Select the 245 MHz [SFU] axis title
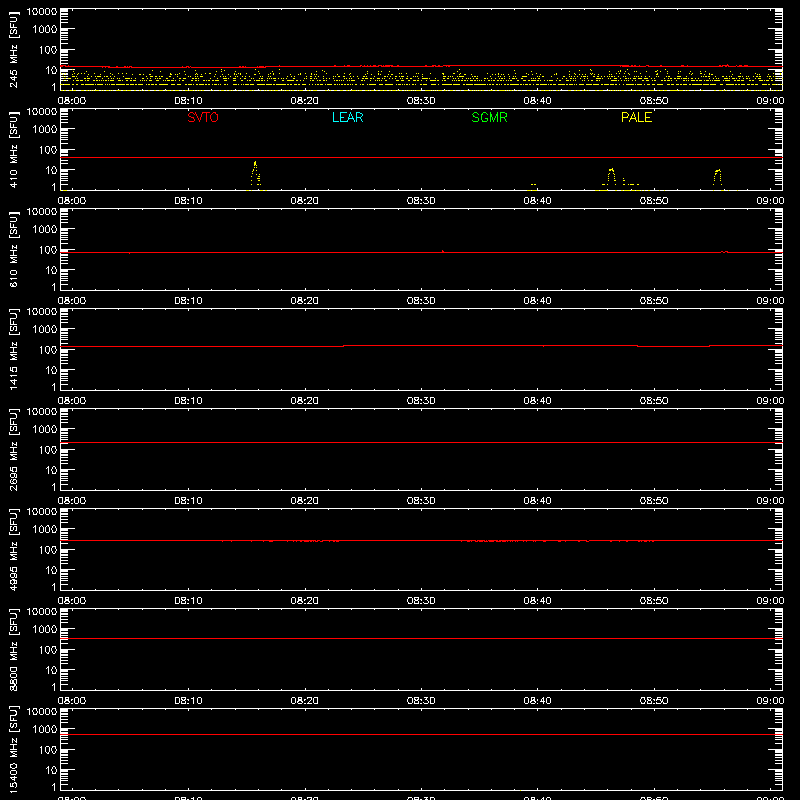Viewport: 800px width, 800px height. tap(13, 49)
